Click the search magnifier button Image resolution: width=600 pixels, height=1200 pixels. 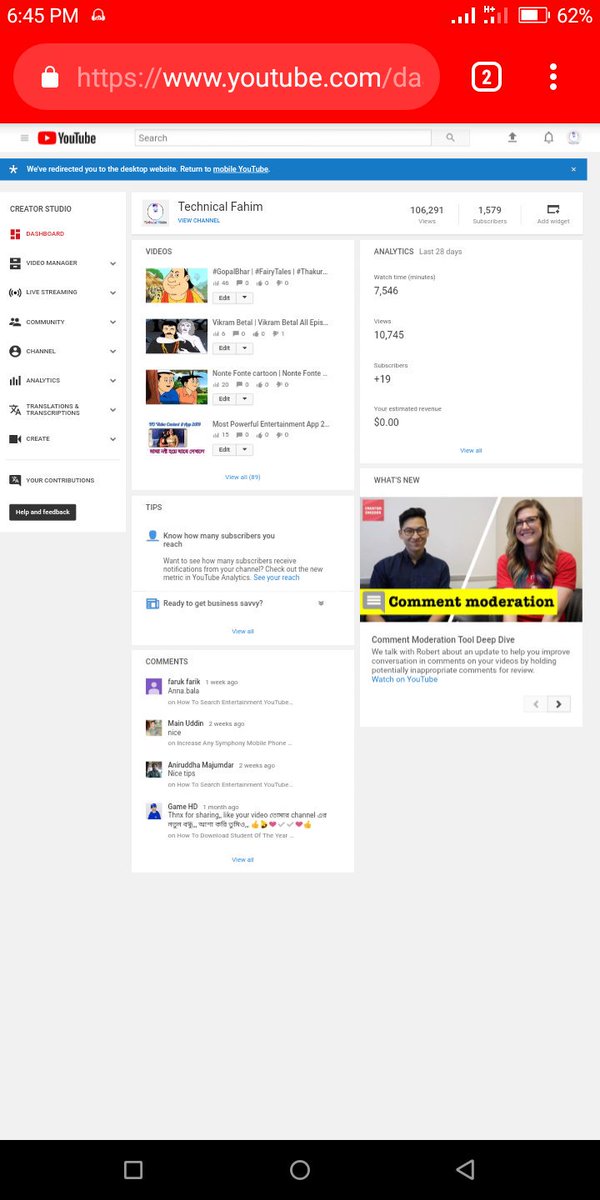coord(450,138)
